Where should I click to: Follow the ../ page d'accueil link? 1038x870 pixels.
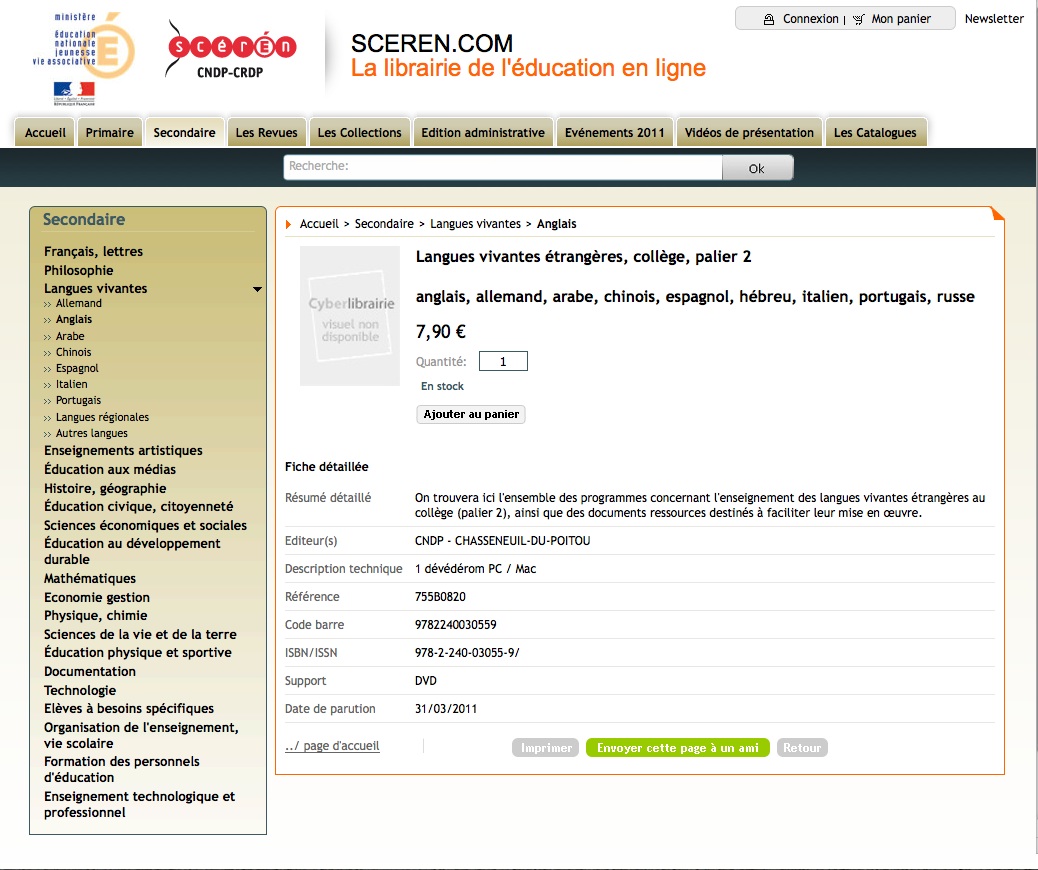point(332,746)
